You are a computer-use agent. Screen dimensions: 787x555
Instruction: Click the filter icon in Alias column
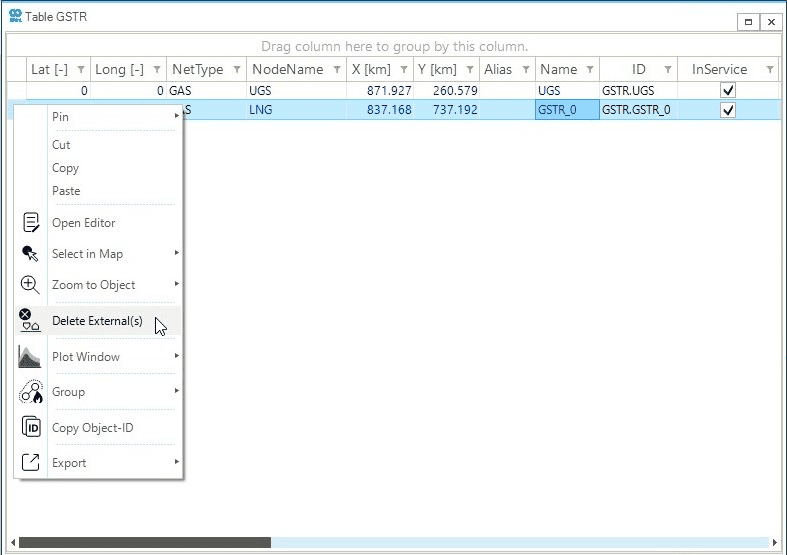pos(526,70)
